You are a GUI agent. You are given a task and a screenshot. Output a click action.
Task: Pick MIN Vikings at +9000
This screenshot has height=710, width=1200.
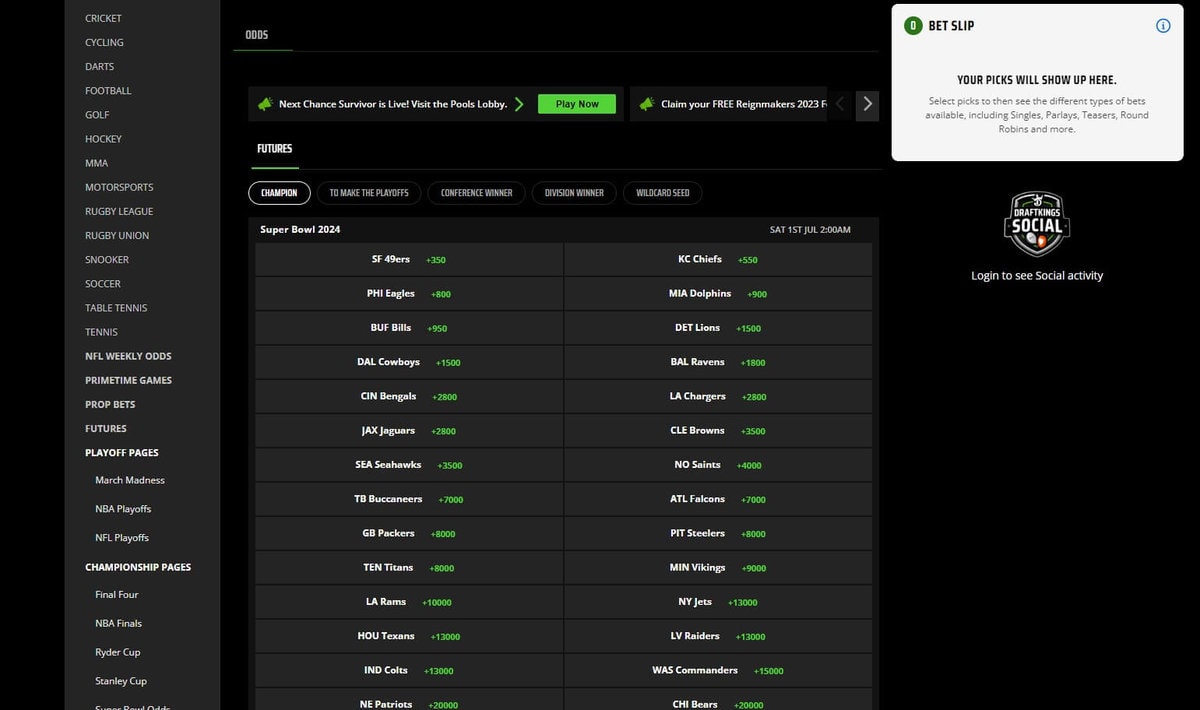[718, 568]
